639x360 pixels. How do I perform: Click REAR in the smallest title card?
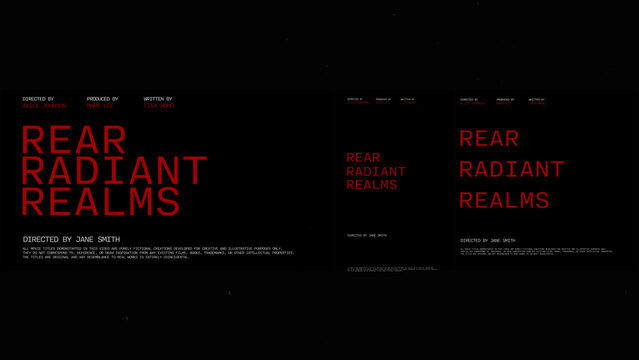pyautogui.click(x=363, y=157)
